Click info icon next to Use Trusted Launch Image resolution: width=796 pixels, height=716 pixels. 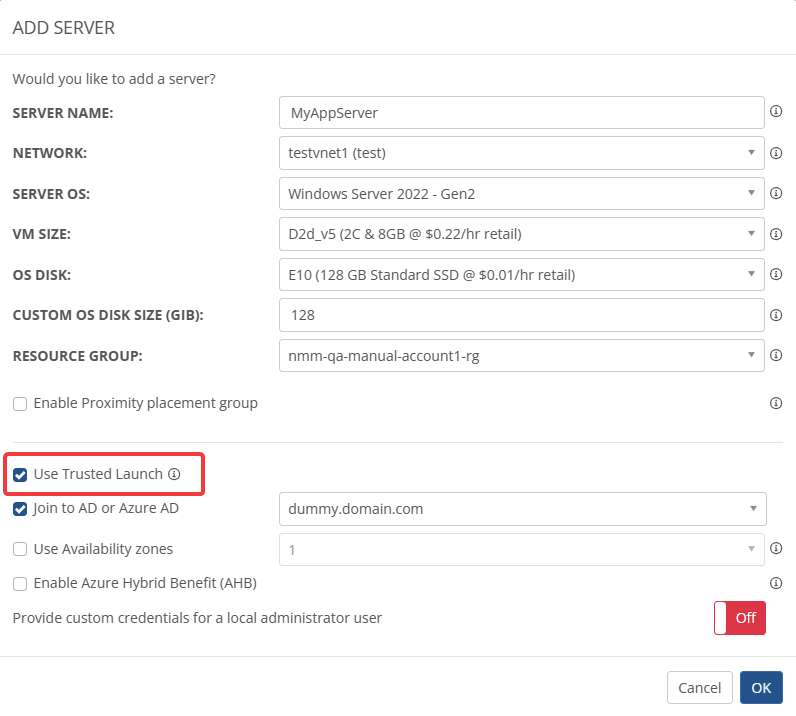[x=174, y=474]
